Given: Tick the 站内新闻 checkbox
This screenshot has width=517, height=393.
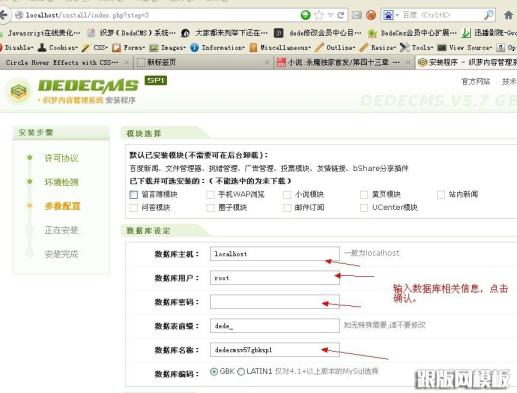Looking at the screenshot, I should pyautogui.click(x=441, y=195).
